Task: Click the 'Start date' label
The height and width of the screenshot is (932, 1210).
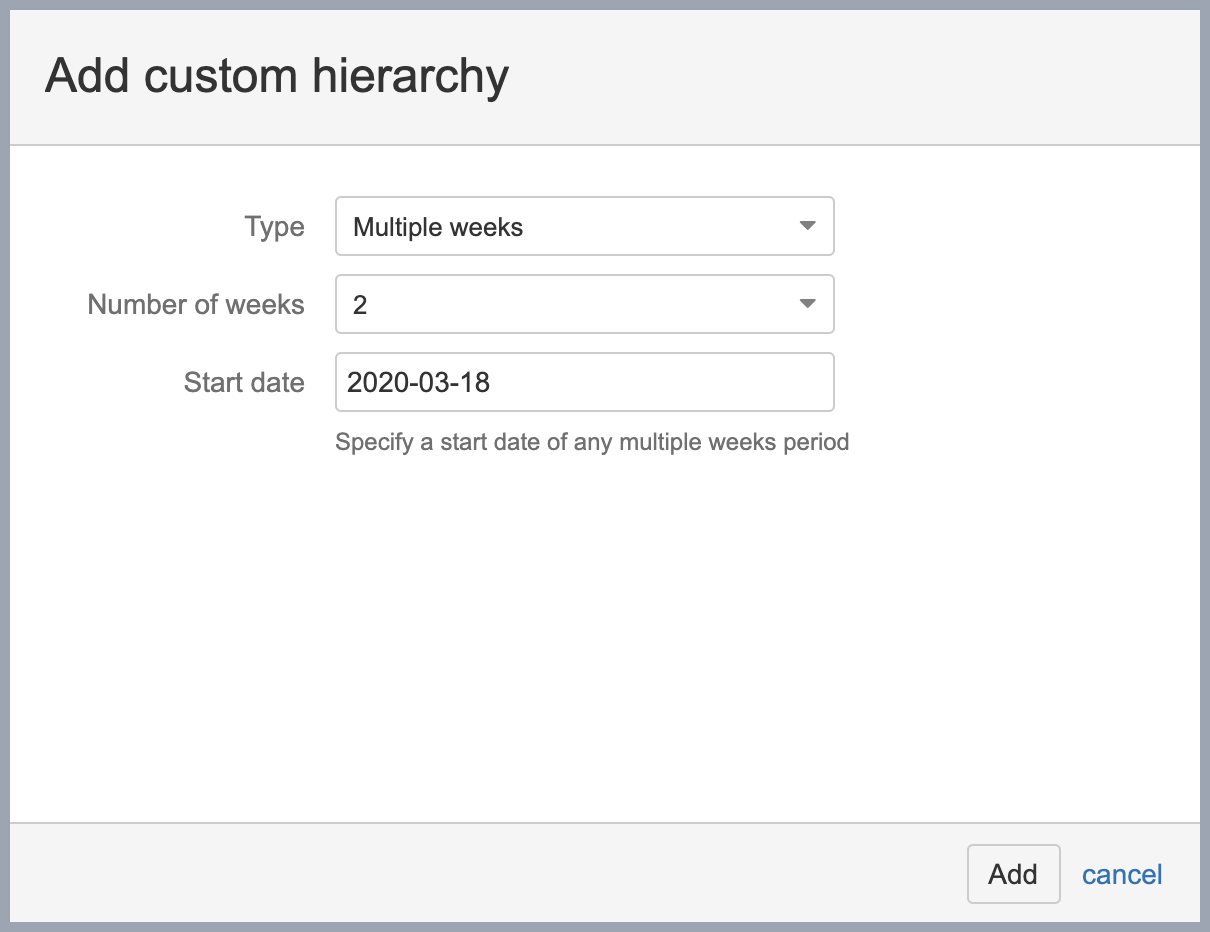Action: pyautogui.click(x=244, y=382)
